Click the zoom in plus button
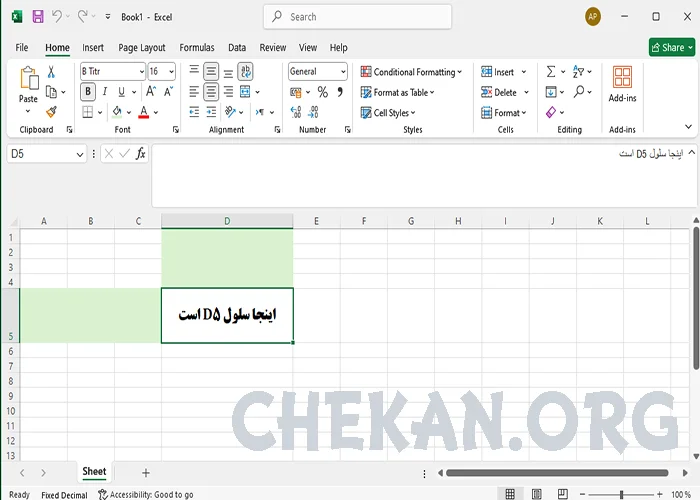Screen dimensions: 700x500 click(x=660, y=494)
